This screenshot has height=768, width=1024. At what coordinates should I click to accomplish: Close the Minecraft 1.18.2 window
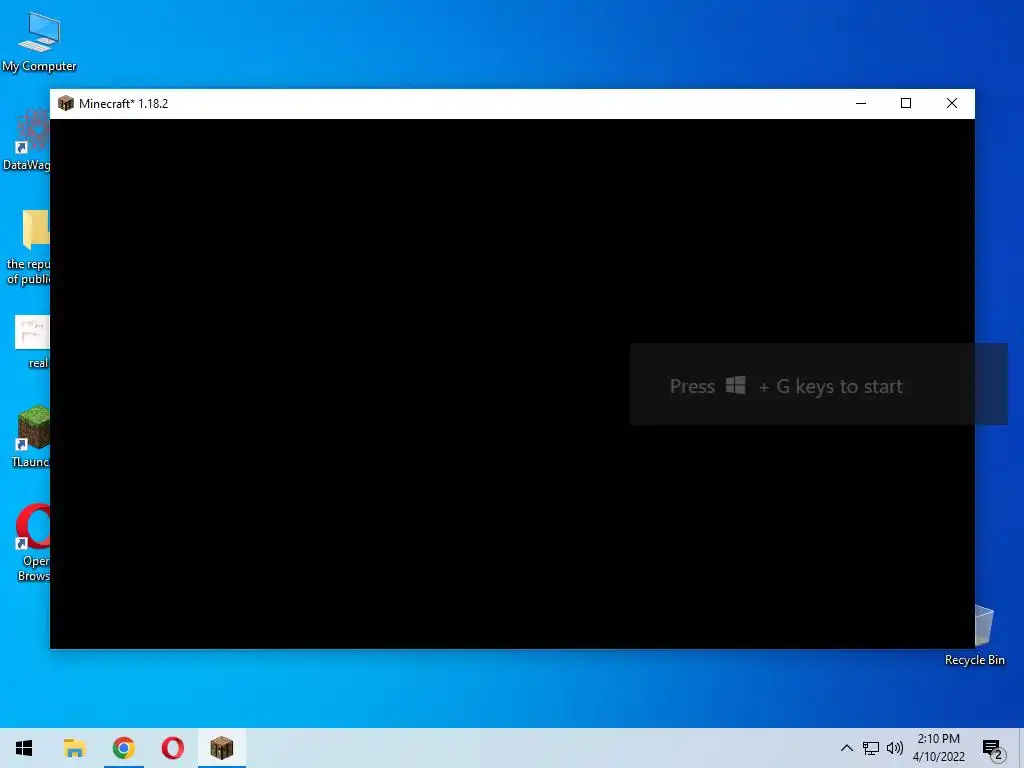tap(952, 103)
